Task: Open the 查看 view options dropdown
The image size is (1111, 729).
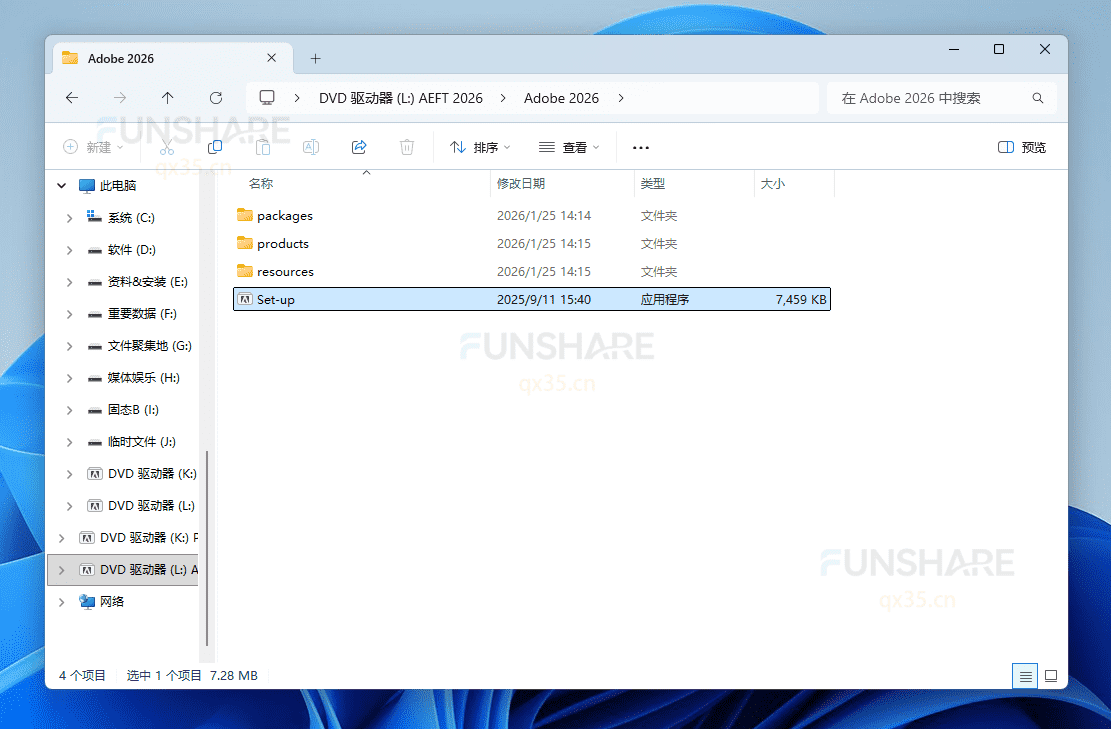Action: pyautogui.click(x=568, y=147)
